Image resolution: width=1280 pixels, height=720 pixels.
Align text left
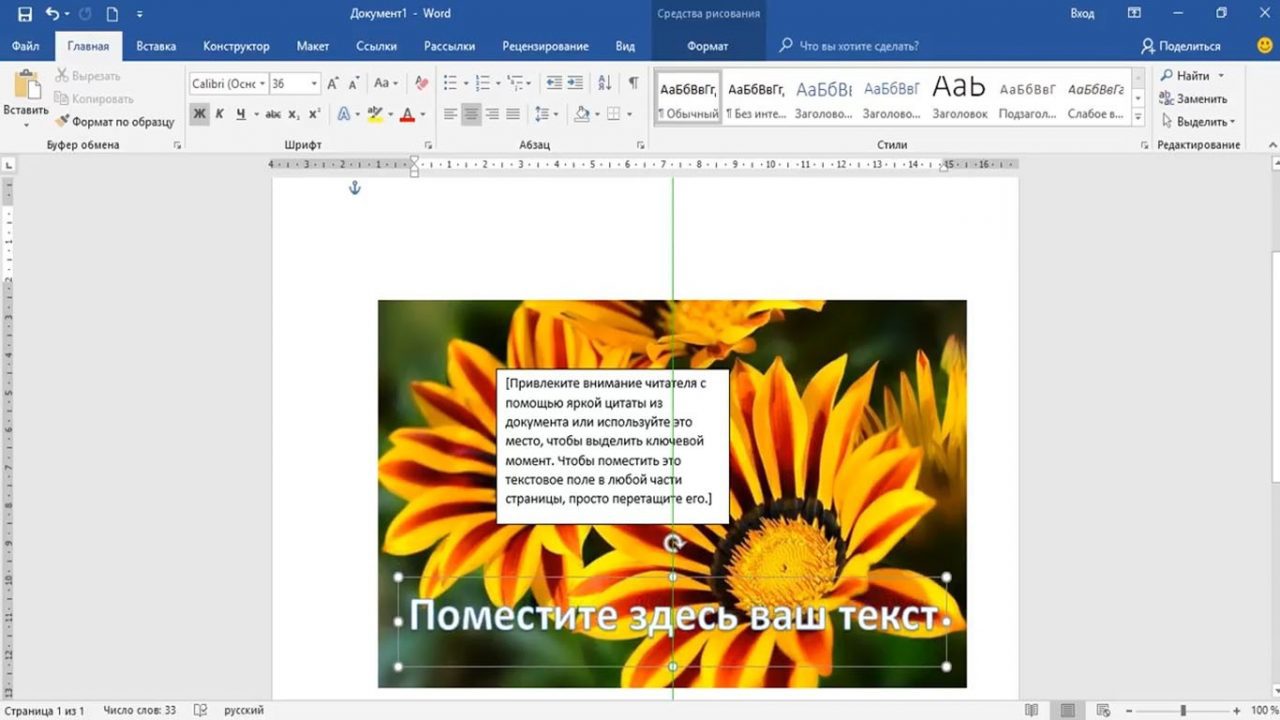(451, 114)
